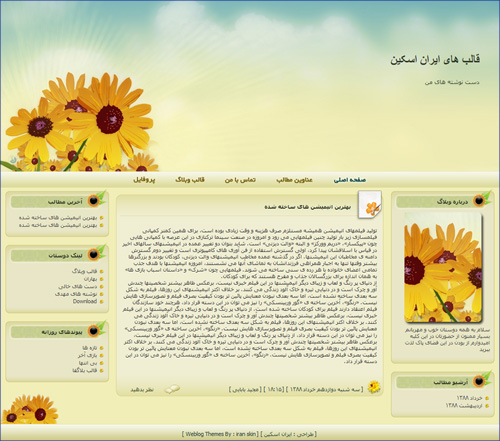This screenshot has height=441, width=500.
Task: Click the sunflower icon on لینک دوستان header
Action: coord(94,254)
